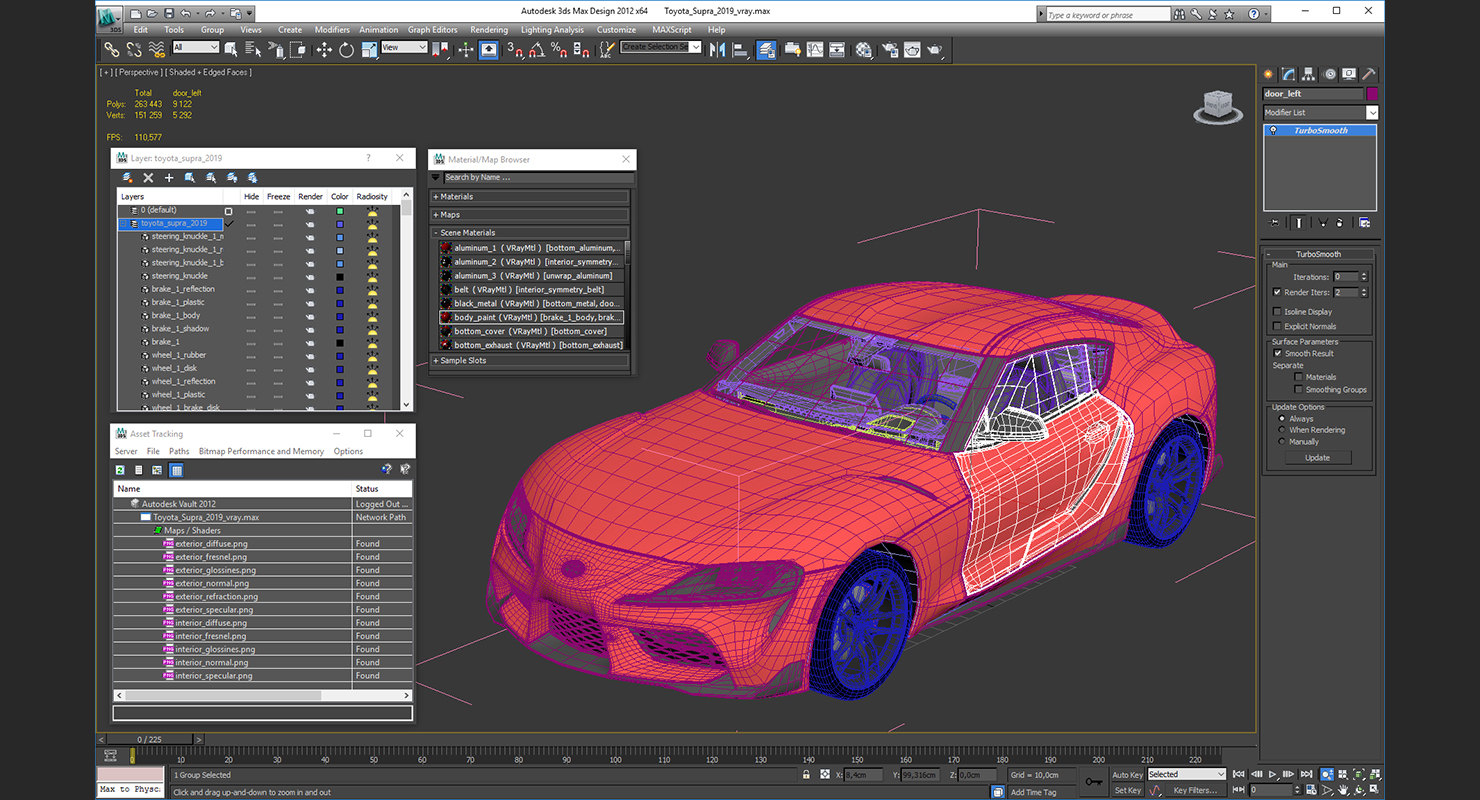Screen dimensions: 1480x800
Task: Open Select by Name dialog icon
Action: point(253,49)
